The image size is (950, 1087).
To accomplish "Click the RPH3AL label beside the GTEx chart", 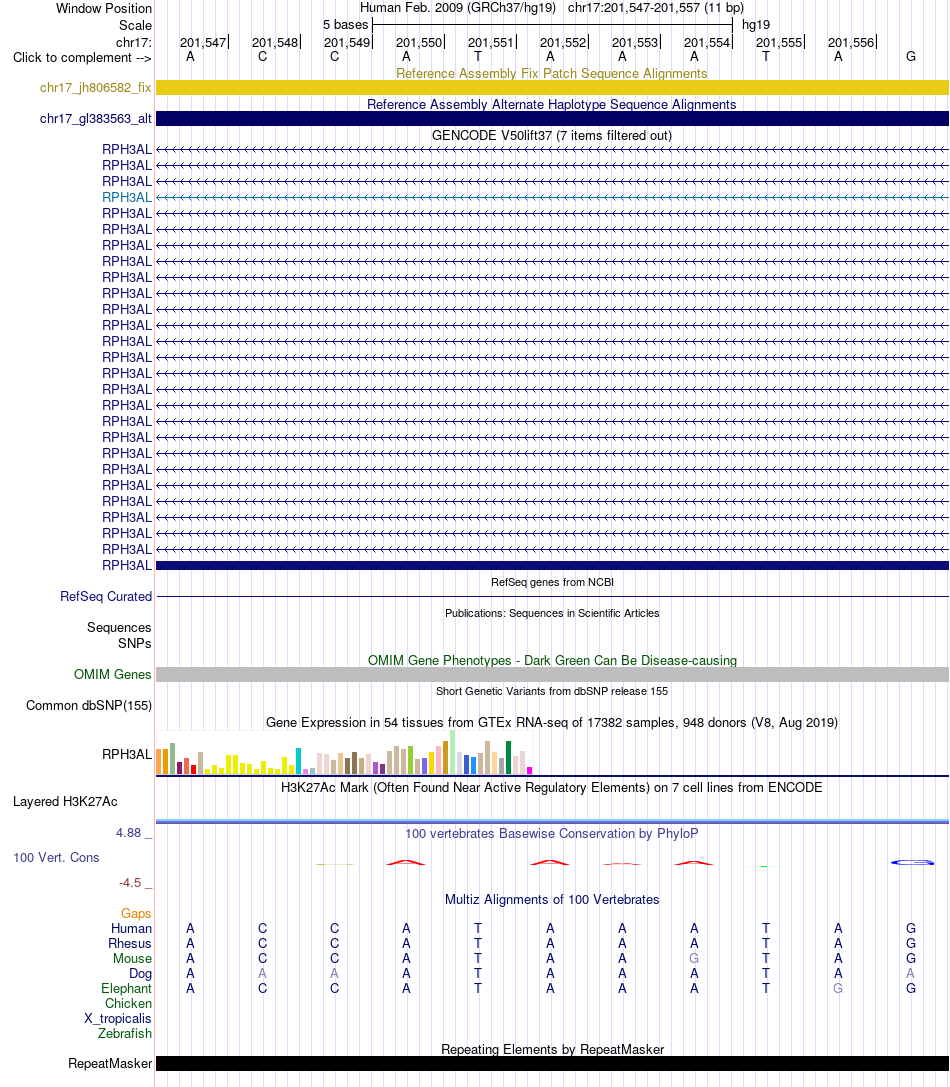I will 127,754.
